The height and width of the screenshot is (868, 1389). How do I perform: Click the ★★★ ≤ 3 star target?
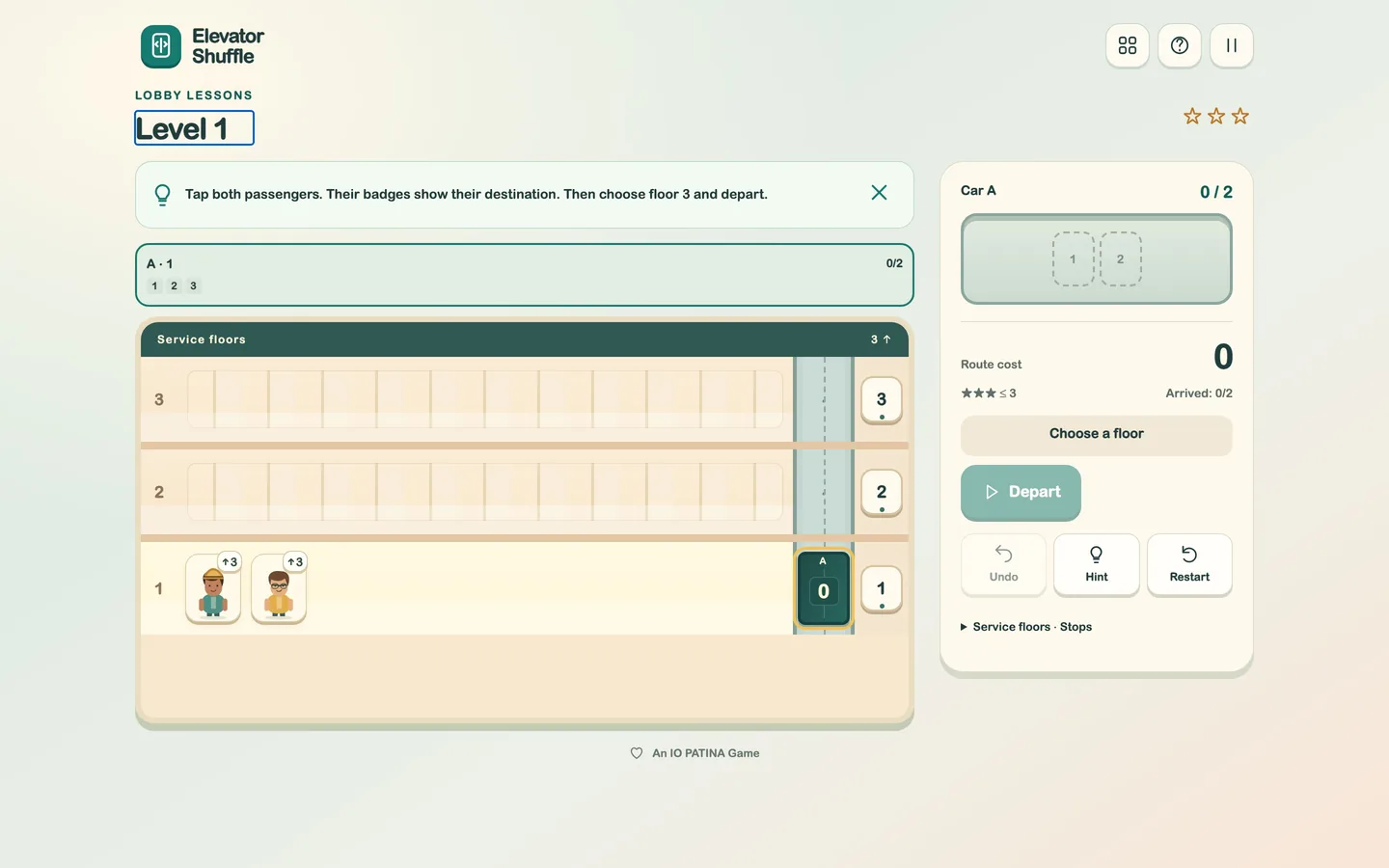pos(988,393)
